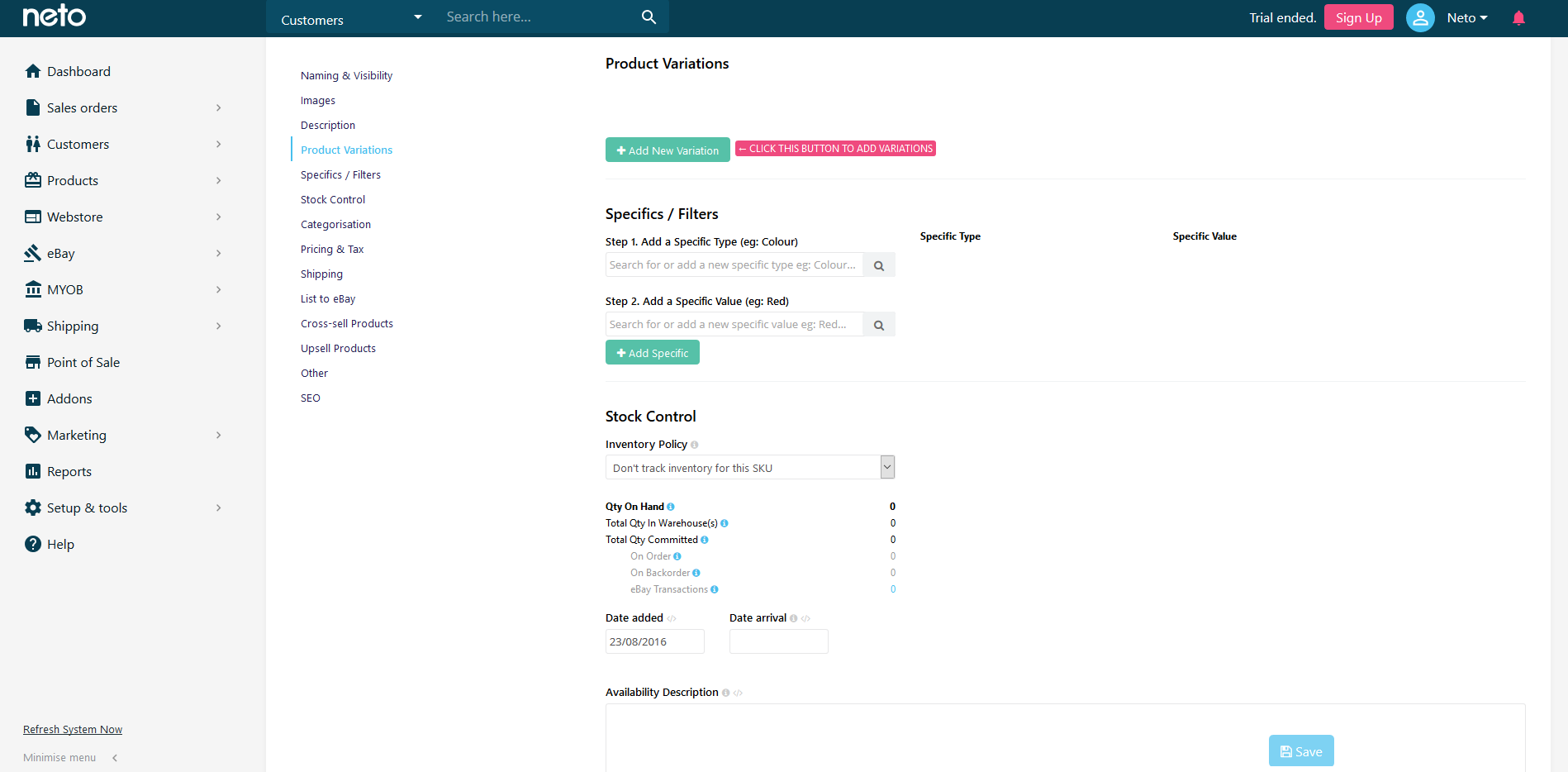Open Cross-sell Products section
This screenshot has width=1568, height=772.
coord(347,323)
